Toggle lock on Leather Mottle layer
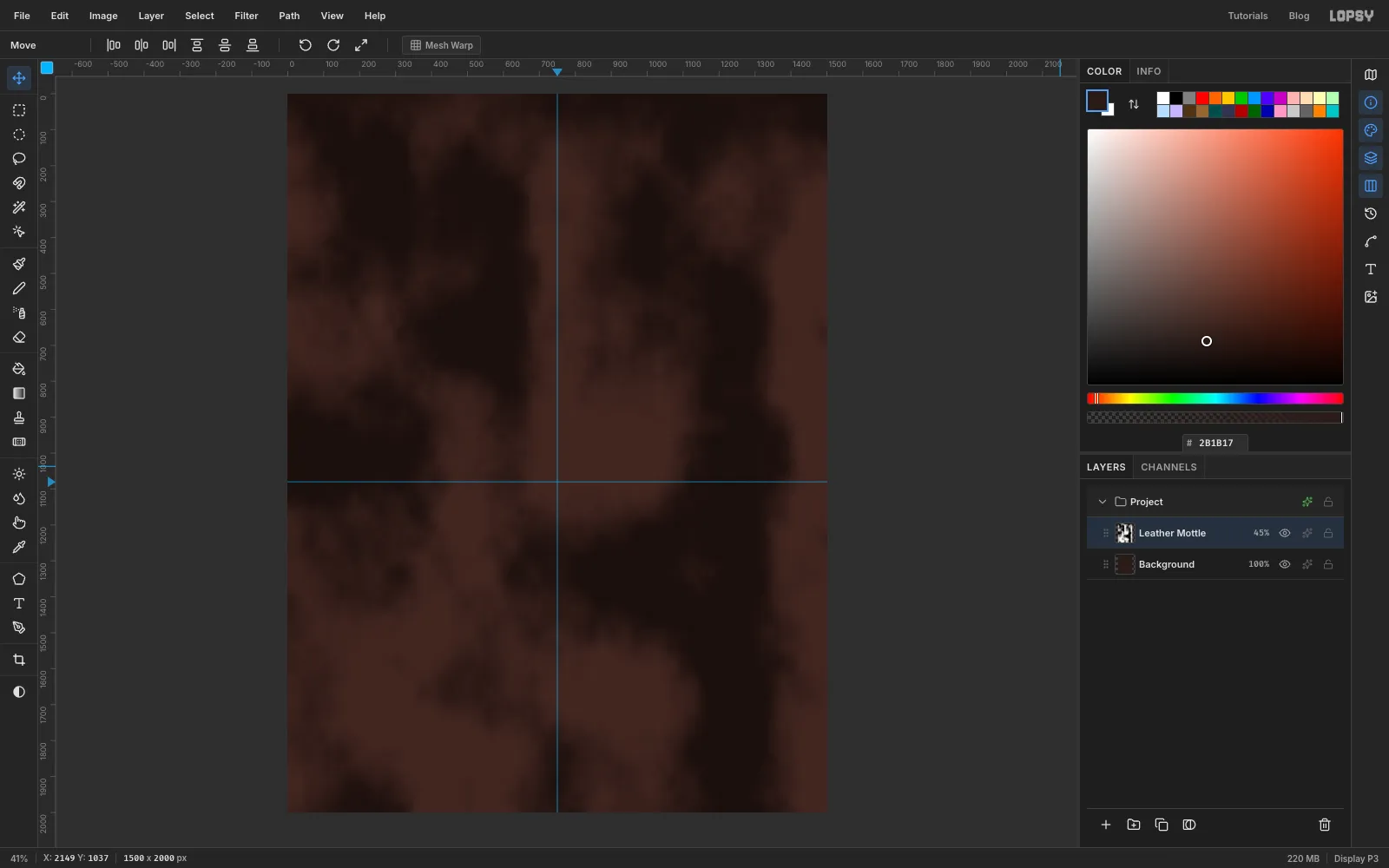1389x868 pixels. coord(1328,533)
